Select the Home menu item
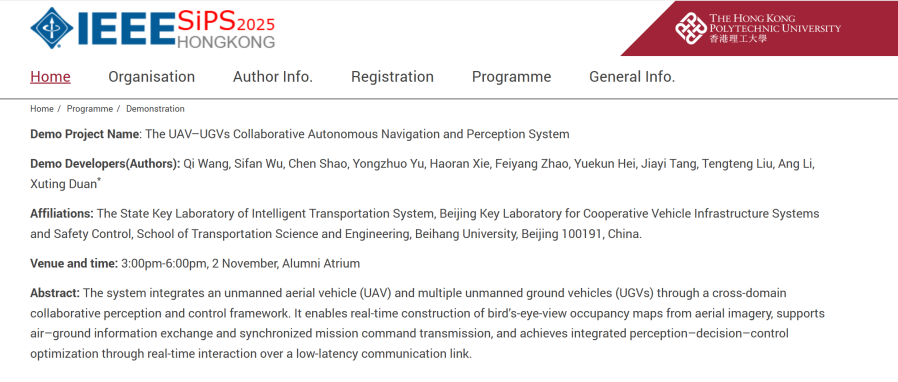898x382 pixels. coord(50,77)
